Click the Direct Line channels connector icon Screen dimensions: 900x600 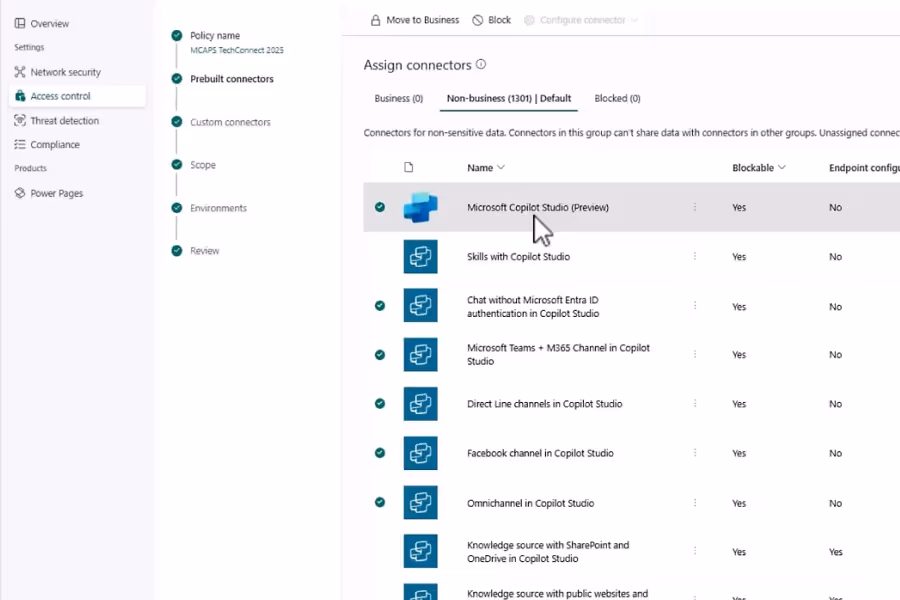pos(420,404)
